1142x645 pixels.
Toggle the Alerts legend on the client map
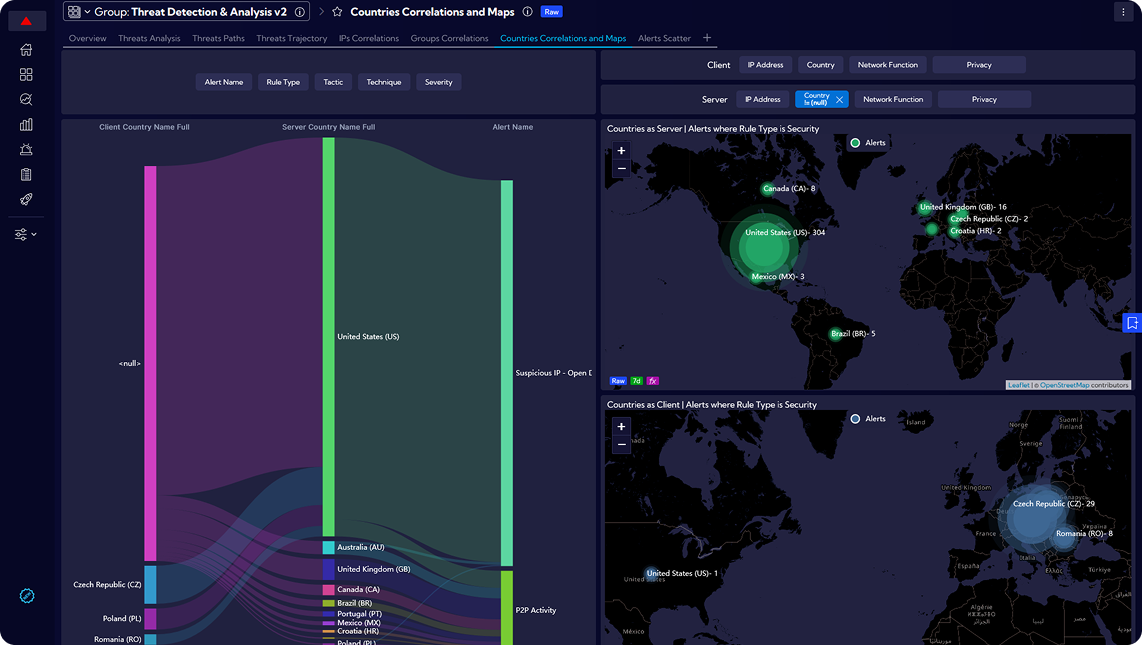(x=867, y=419)
